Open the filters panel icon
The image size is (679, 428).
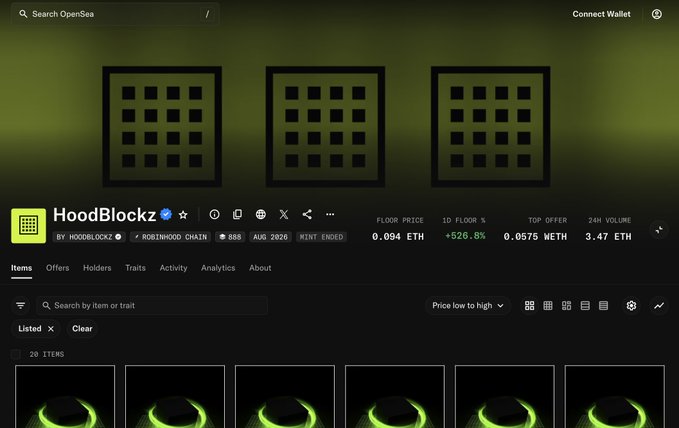(20, 305)
